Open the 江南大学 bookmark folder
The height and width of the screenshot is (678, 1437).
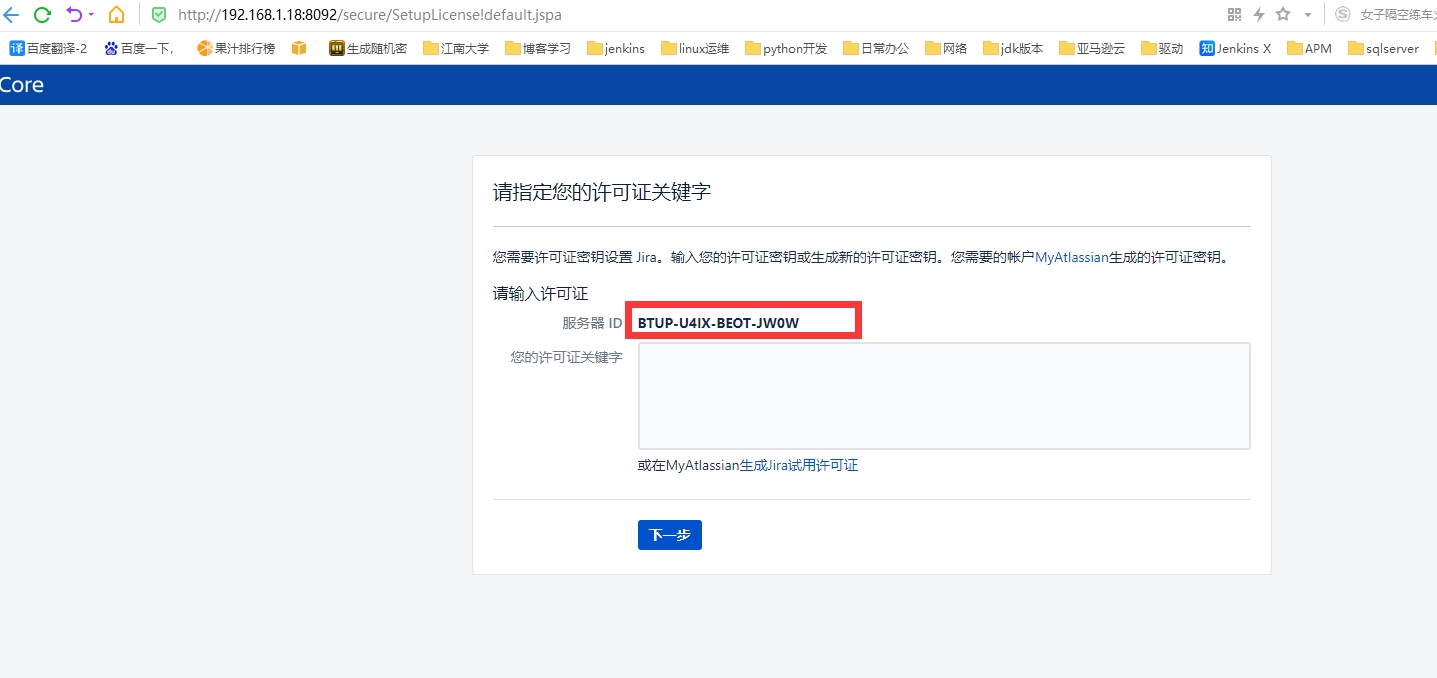(x=456, y=48)
